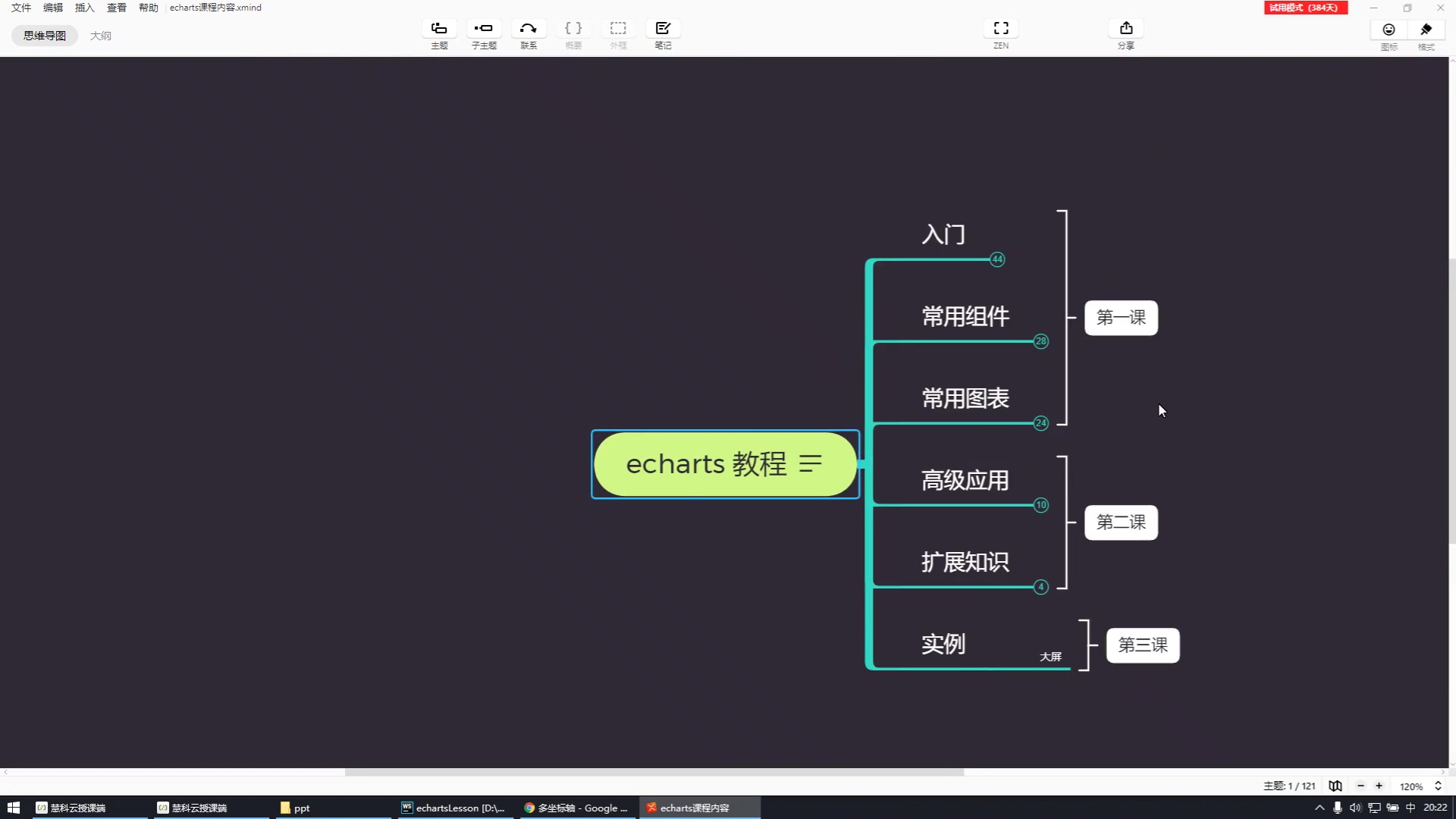
Task: Click the map overview icon in status bar
Action: [1335, 786]
